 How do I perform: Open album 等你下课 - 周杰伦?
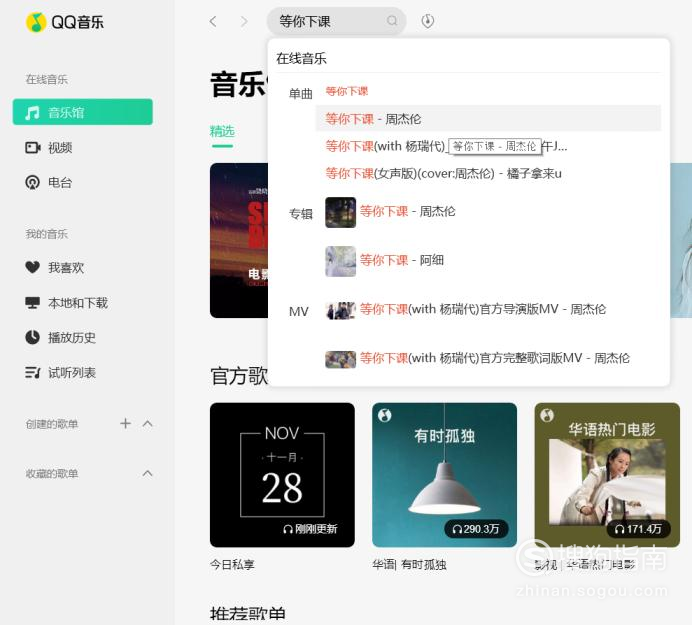pyautogui.click(x=407, y=211)
